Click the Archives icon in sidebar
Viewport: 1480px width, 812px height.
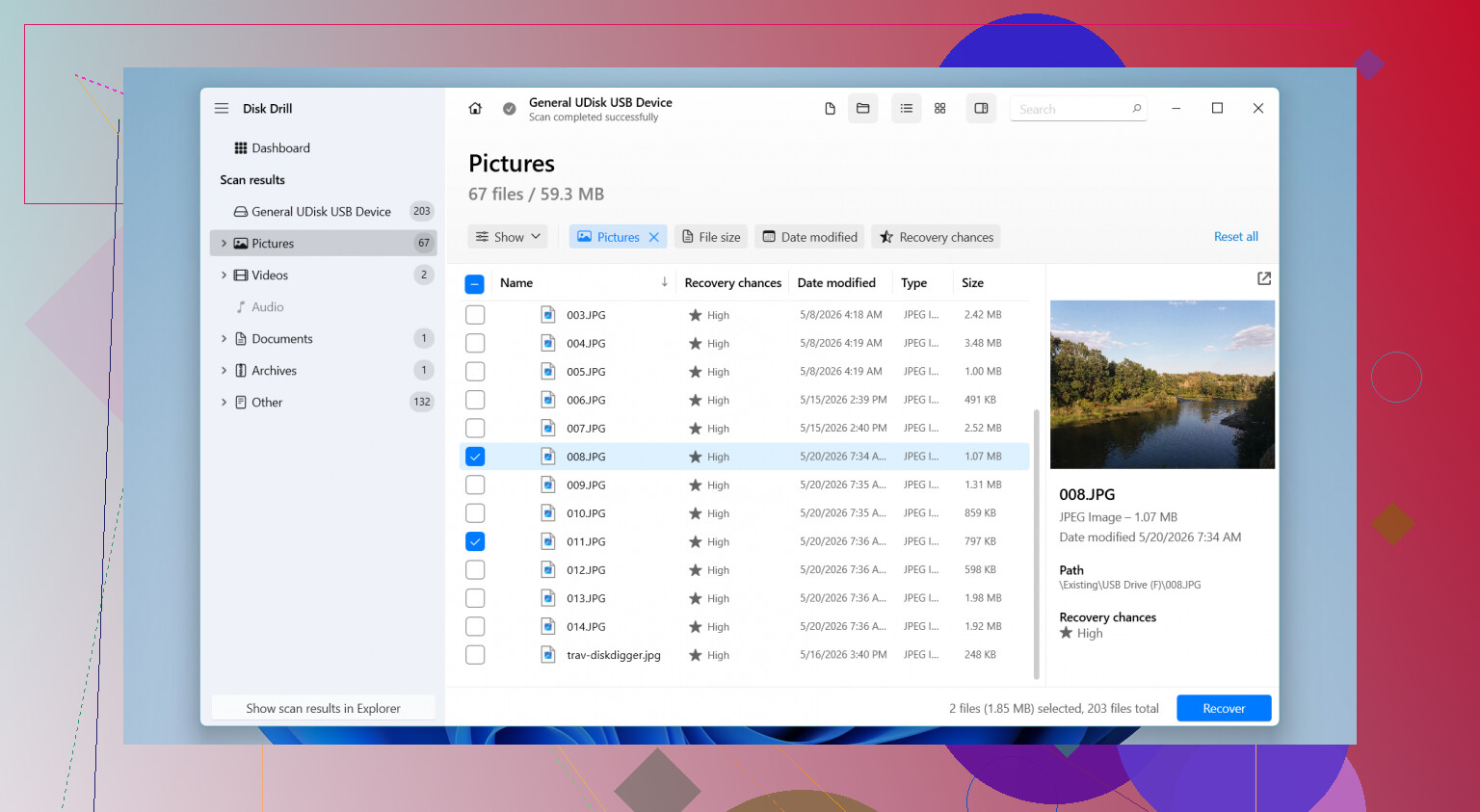click(241, 371)
